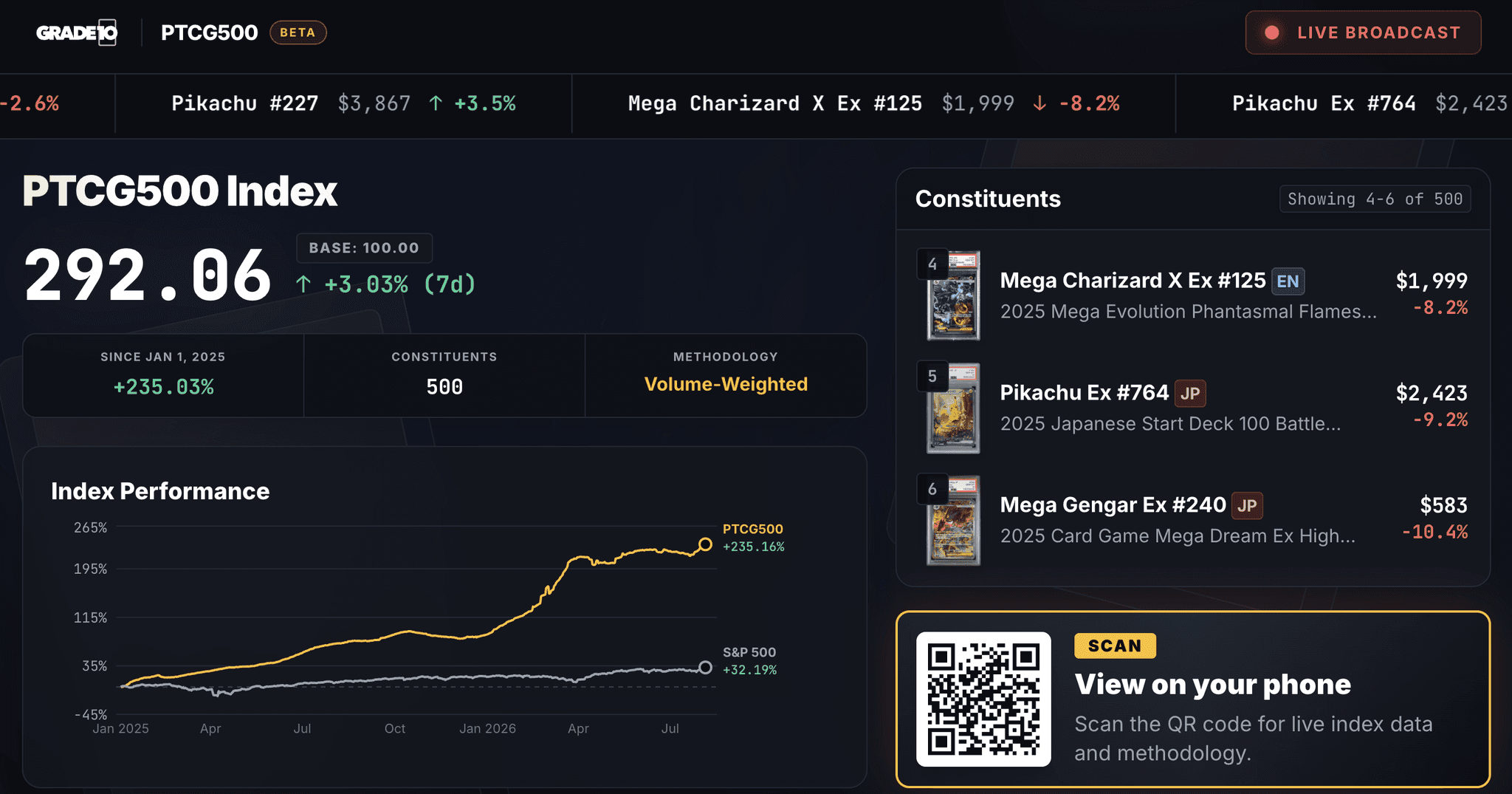Click the Index Performance chart title
Screen dimensions: 1512x794
point(160,491)
